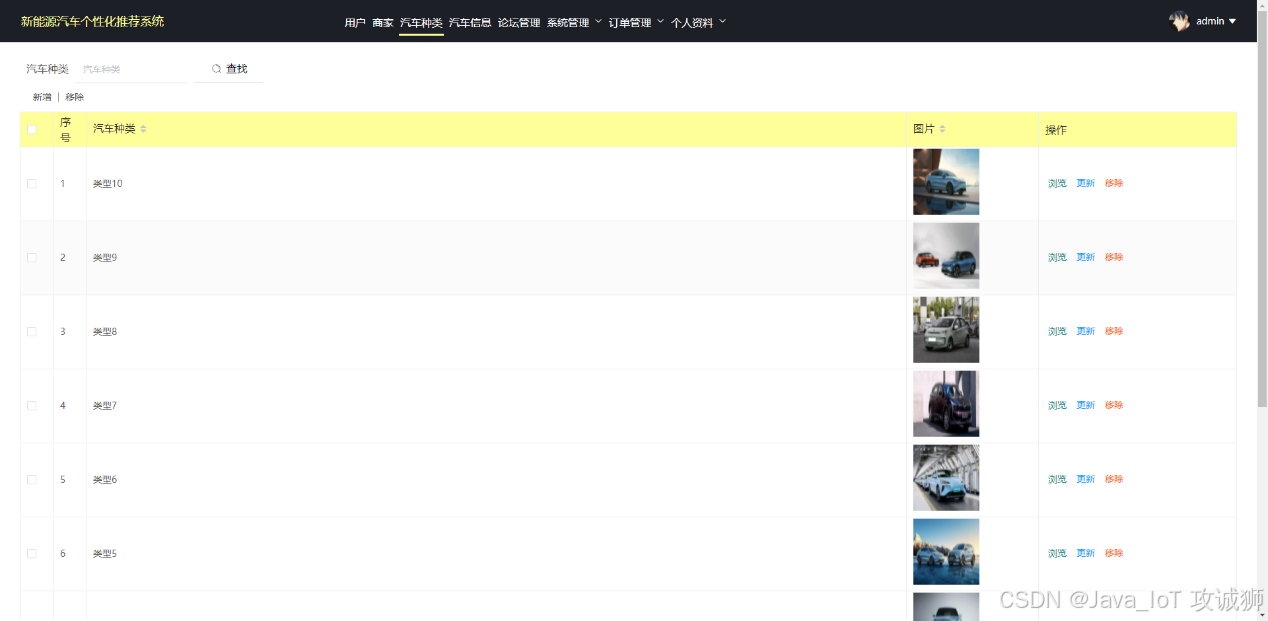The image size is (1268, 621).
Task: Click the 汽车种类 search input field
Action: (x=131, y=69)
